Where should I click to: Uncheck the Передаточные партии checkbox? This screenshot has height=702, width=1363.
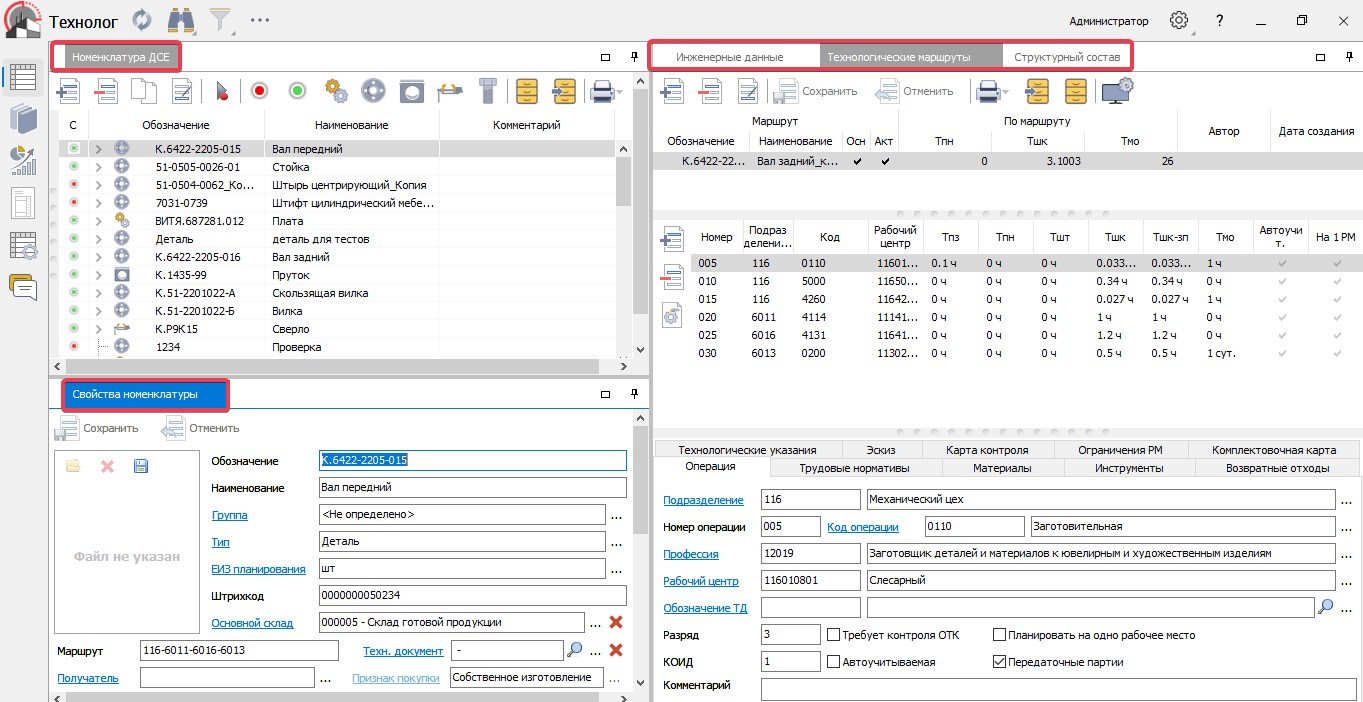[x=998, y=662]
